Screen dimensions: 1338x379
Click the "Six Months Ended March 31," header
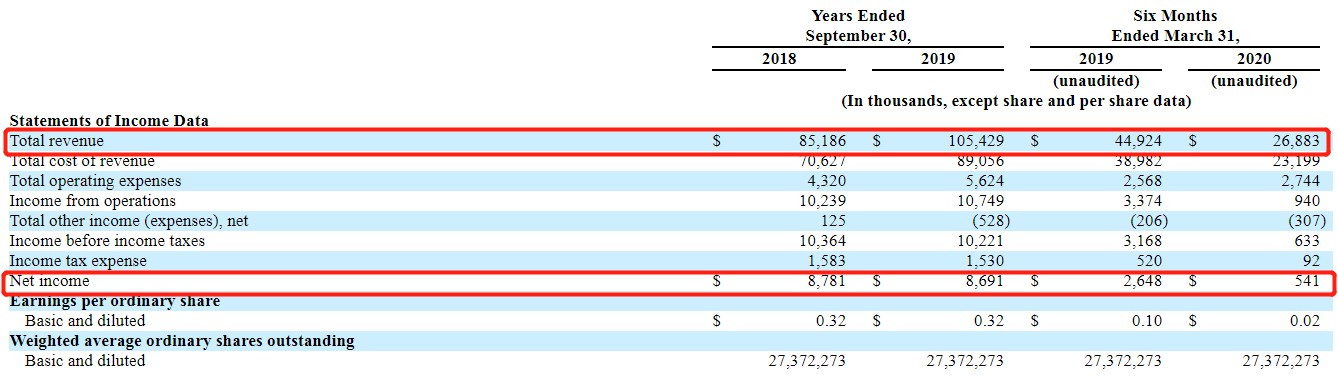click(x=1175, y=26)
